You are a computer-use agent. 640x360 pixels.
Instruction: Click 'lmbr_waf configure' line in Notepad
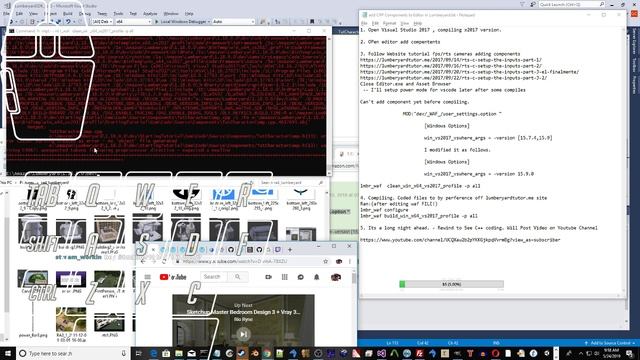384,210
